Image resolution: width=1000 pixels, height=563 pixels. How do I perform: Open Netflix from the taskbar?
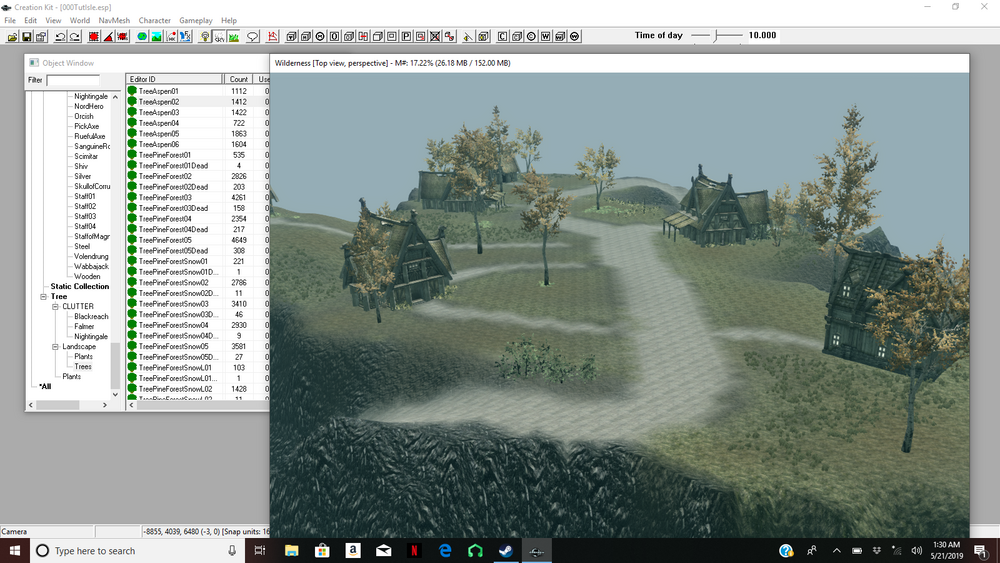tap(414, 550)
